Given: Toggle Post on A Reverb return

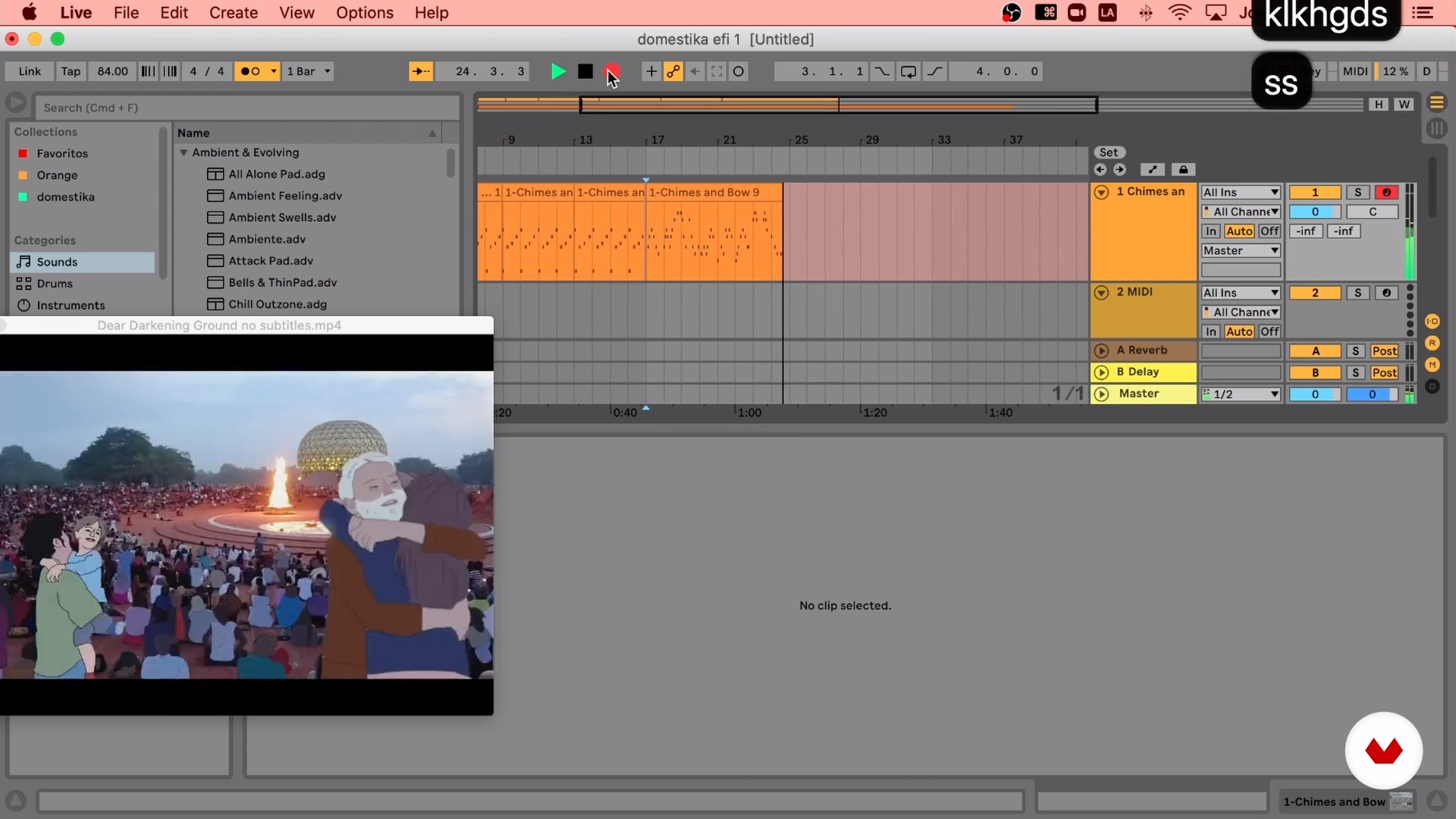Looking at the screenshot, I should point(1384,351).
